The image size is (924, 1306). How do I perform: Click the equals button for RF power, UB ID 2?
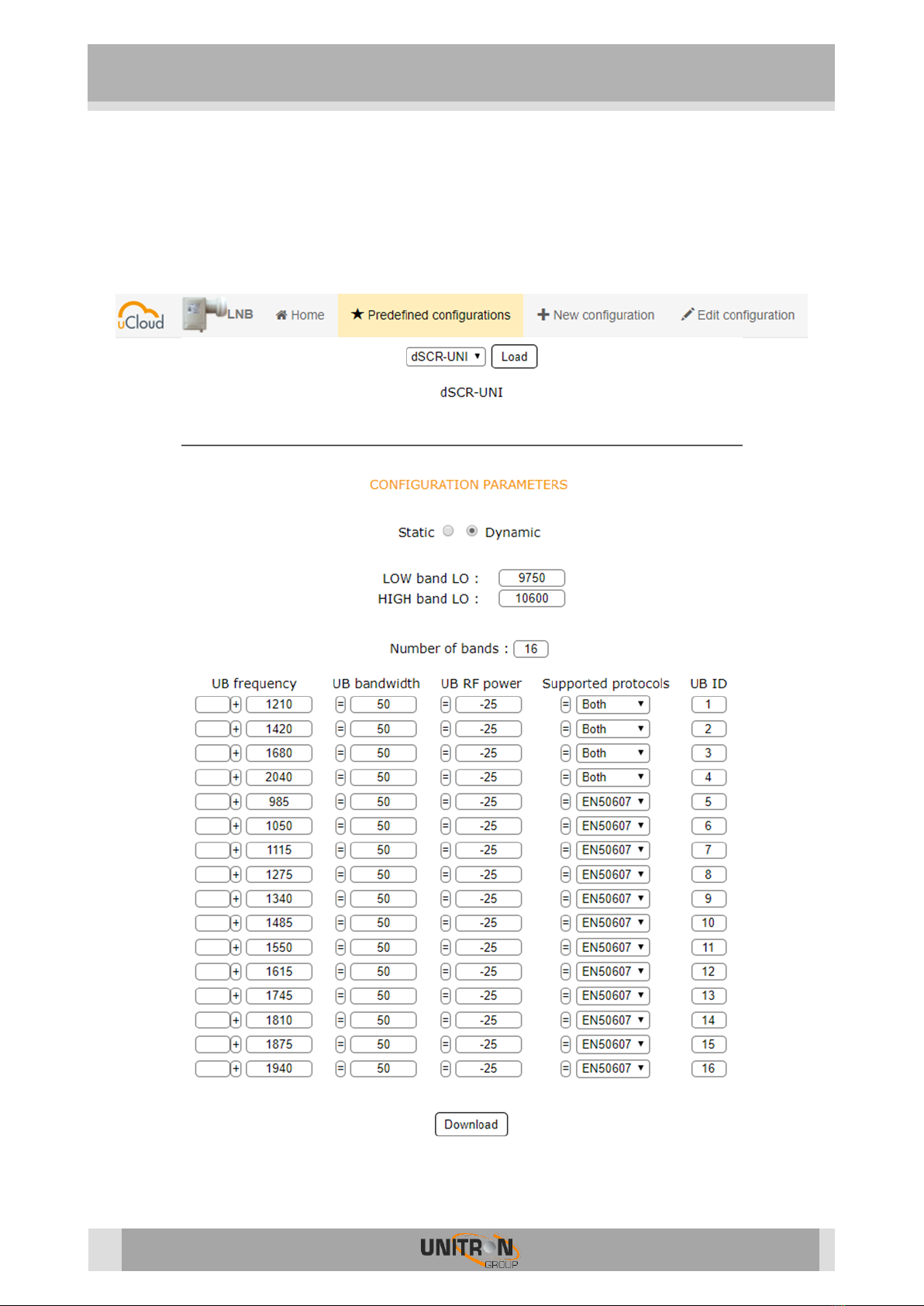pyautogui.click(x=446, y=729)
